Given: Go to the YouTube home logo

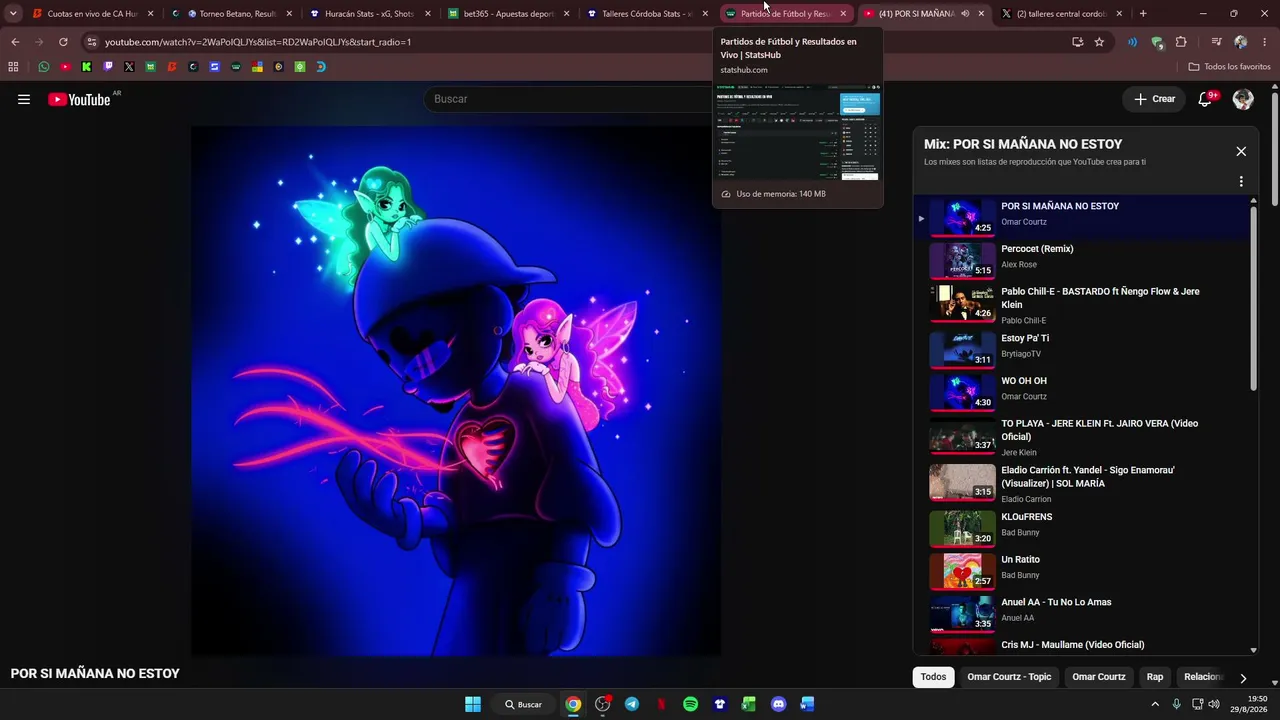Looking at the screenshot, I should [79, 99].
